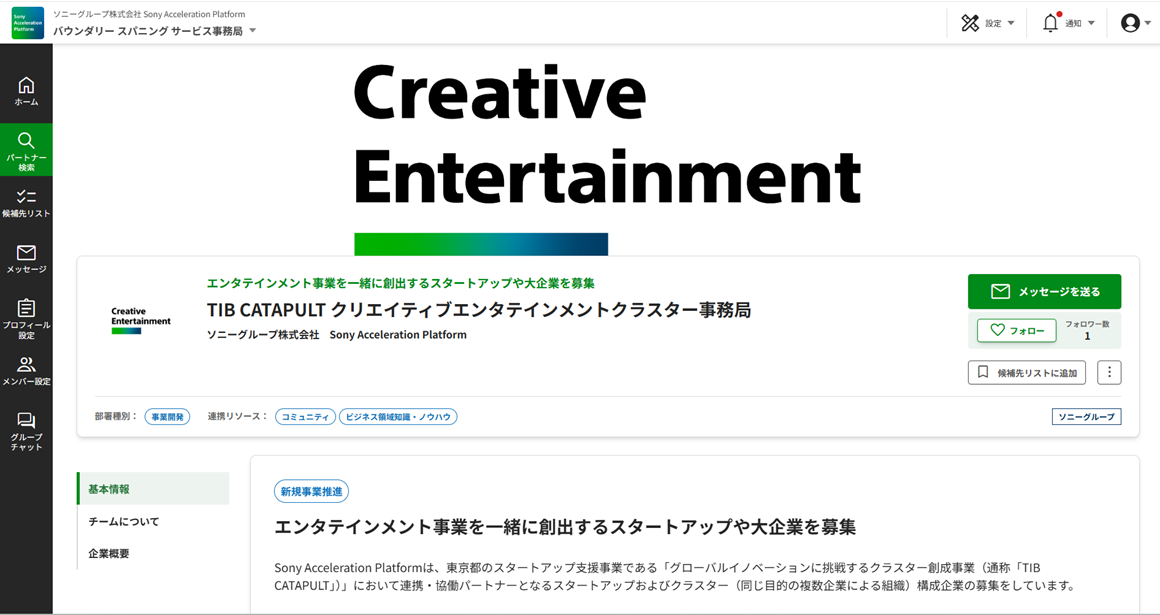Click the ソニーグループ tag badge

tap(1086, 417)
